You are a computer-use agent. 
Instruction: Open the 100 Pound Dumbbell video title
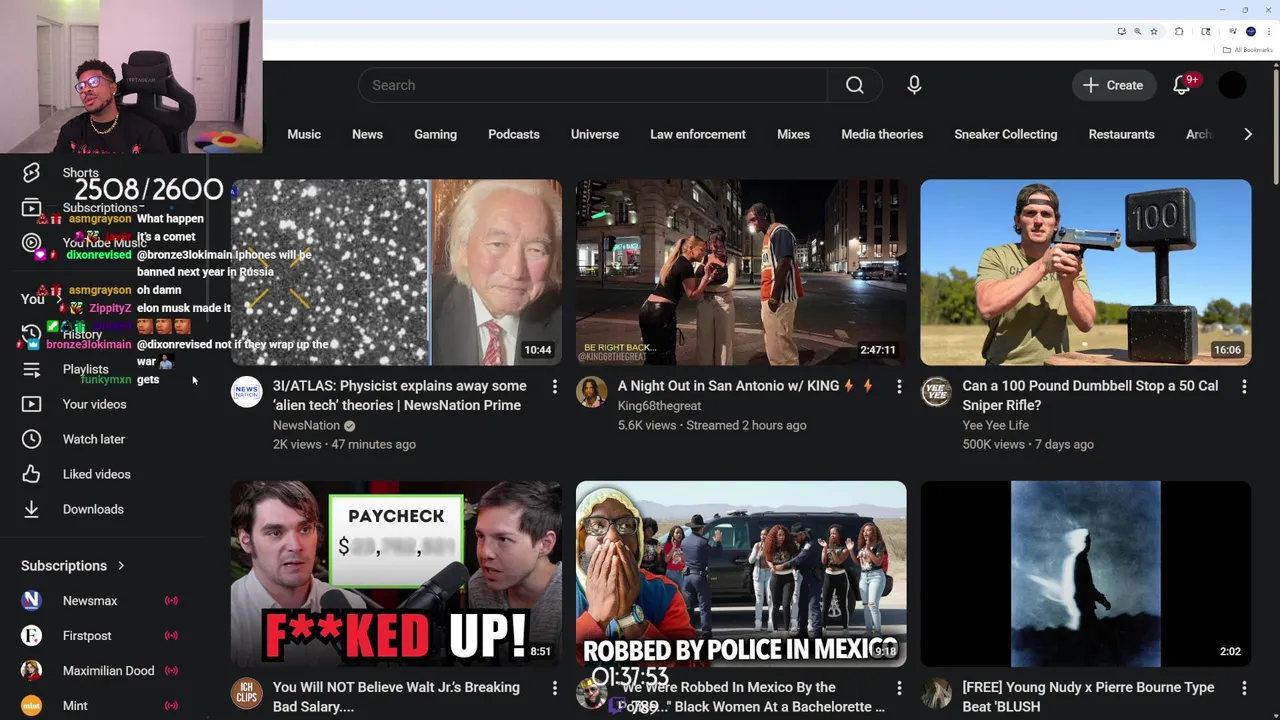pos(1090,395)
